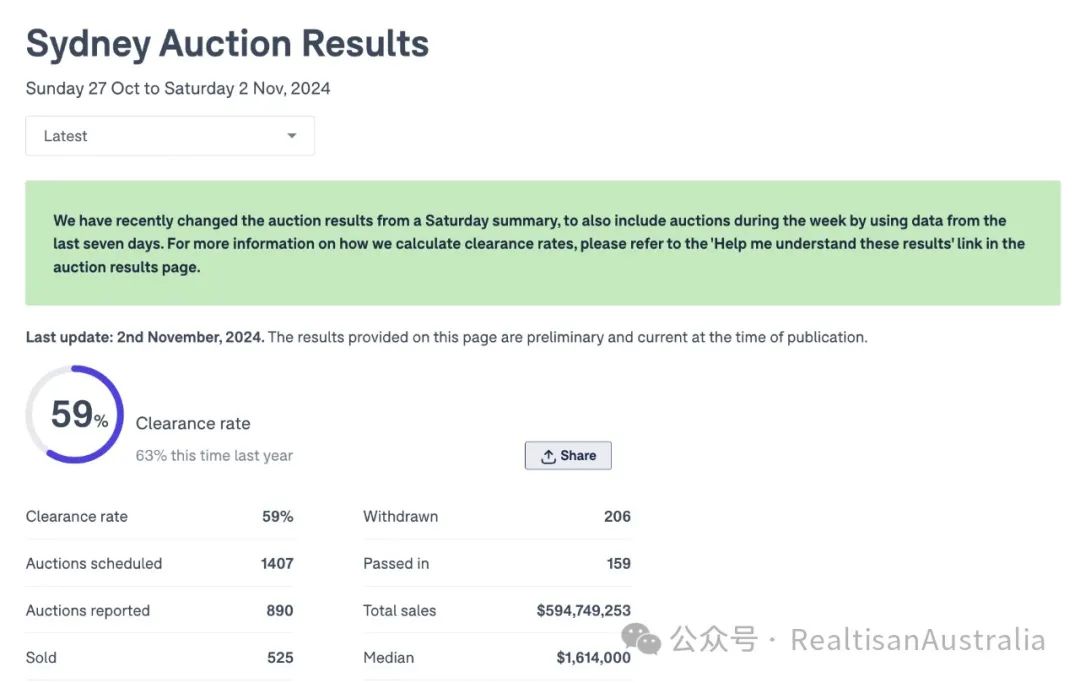Click the 59% clearance rate circular gauge

[x=75, y=414]
